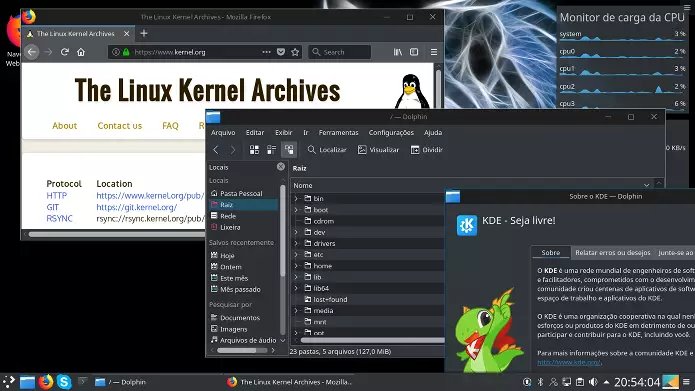
Task: Switch Dolphin to details view mode
Action: click(289, 150)
